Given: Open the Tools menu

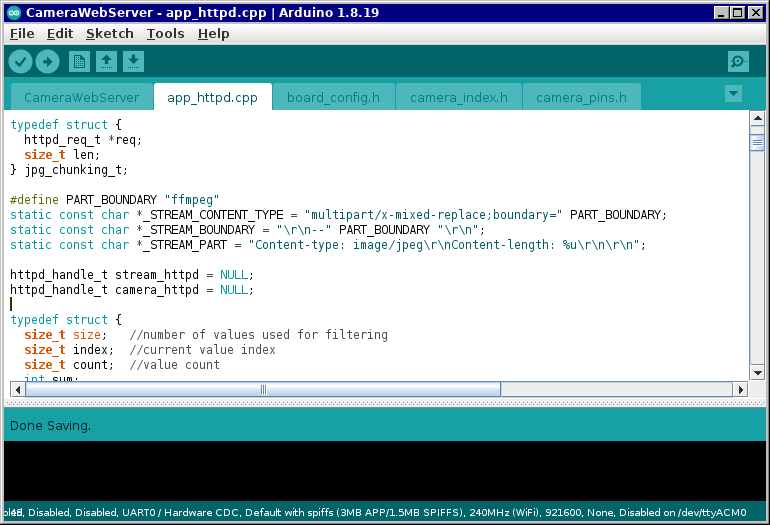Looking at the screenshot, I should tap(165, 33).
